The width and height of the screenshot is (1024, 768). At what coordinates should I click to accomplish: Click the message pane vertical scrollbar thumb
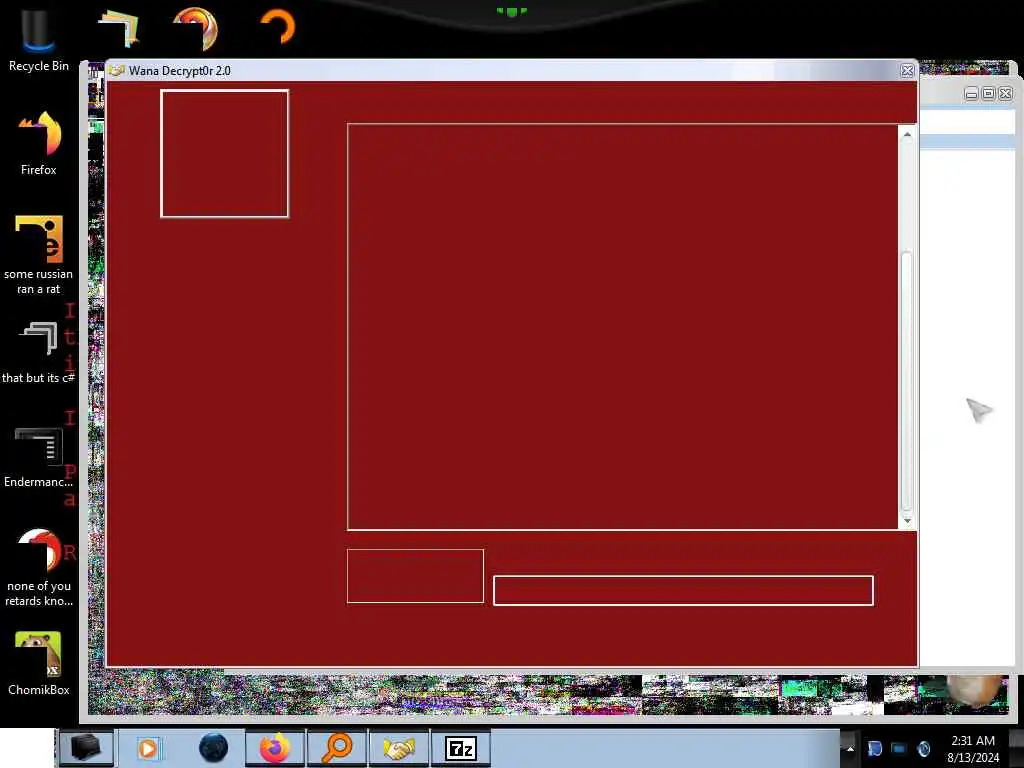(x=907, y=380)
